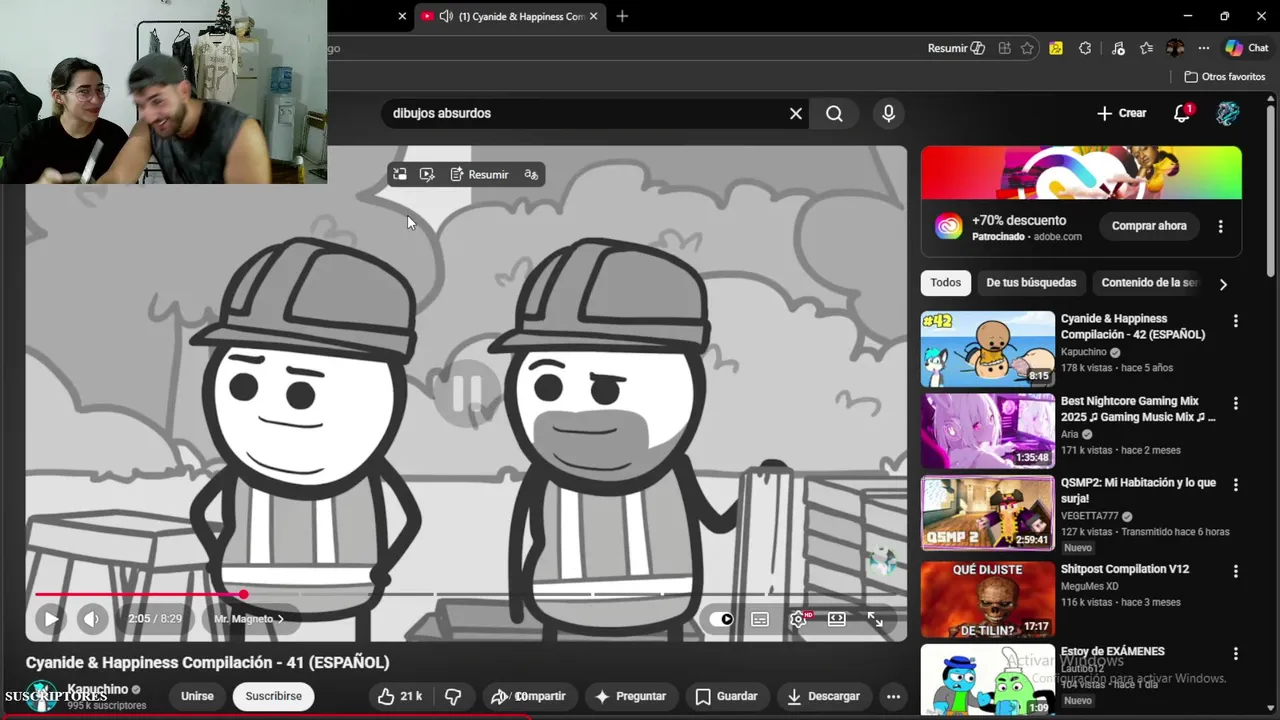Open a new browser tab with plus
Image resolution: width=1280 pixels, height=720 pixels.
click(x=622, y=16)
